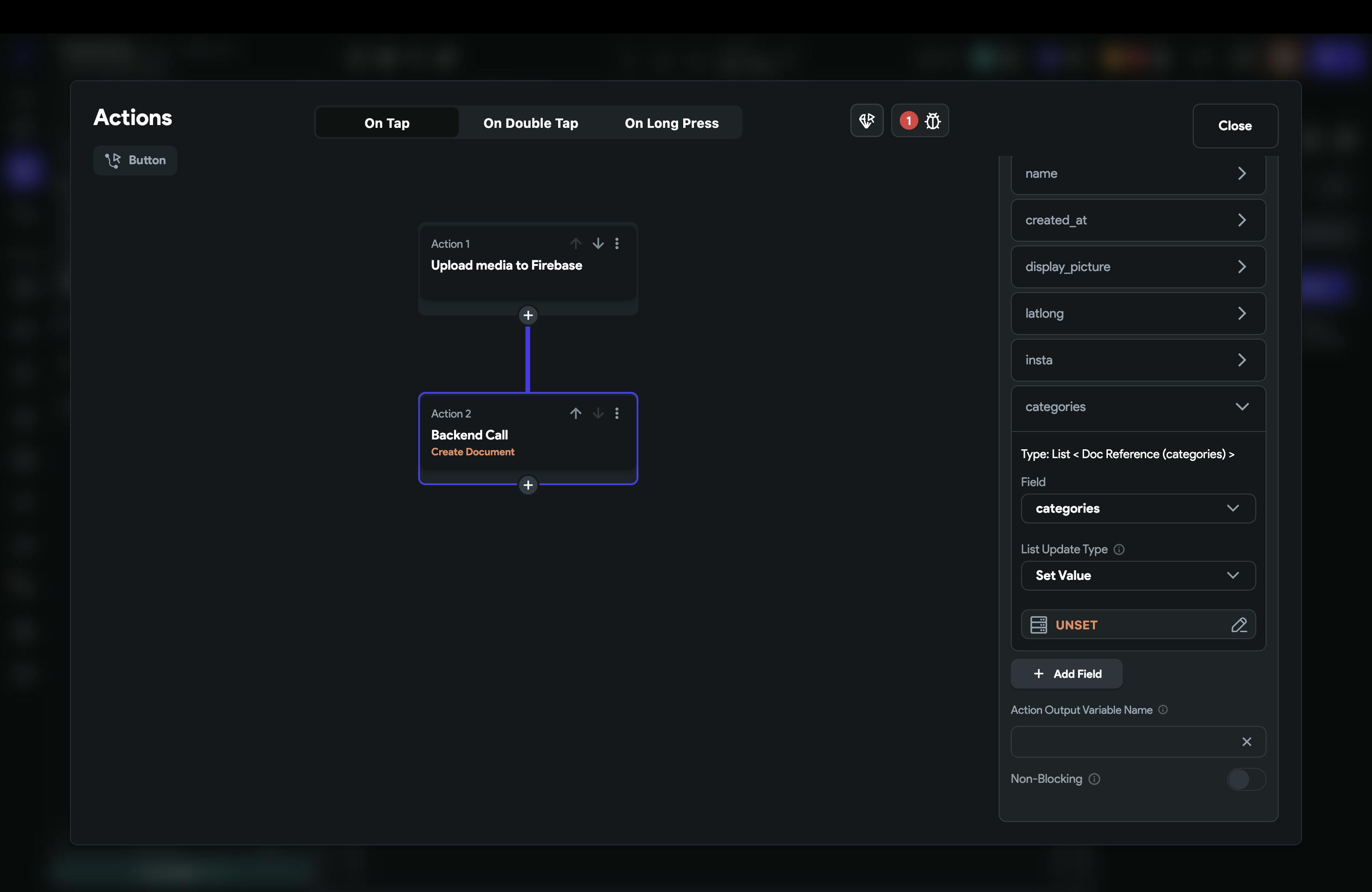This screenshot has width=1372, height=892.
Task: Show info for Action Output Variable Name
Action: coord(1163,710)
